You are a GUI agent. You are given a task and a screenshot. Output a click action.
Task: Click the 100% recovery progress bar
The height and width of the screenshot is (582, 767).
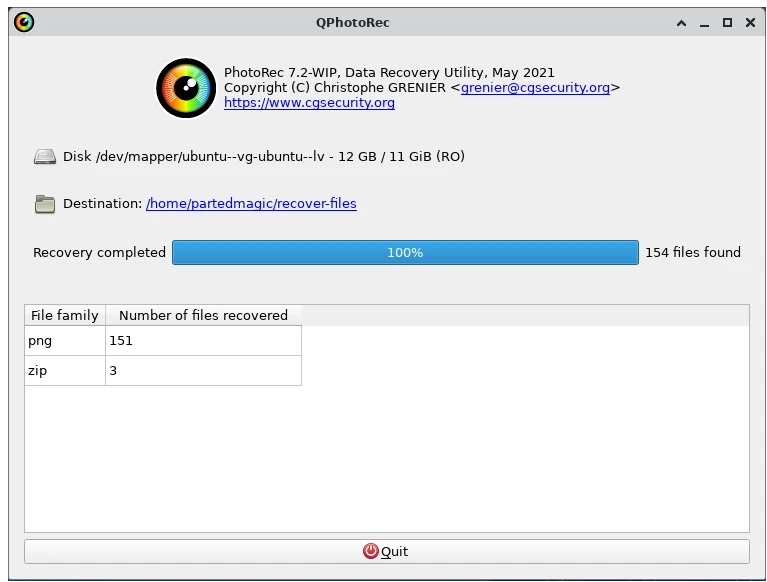(x=405, y=252)
